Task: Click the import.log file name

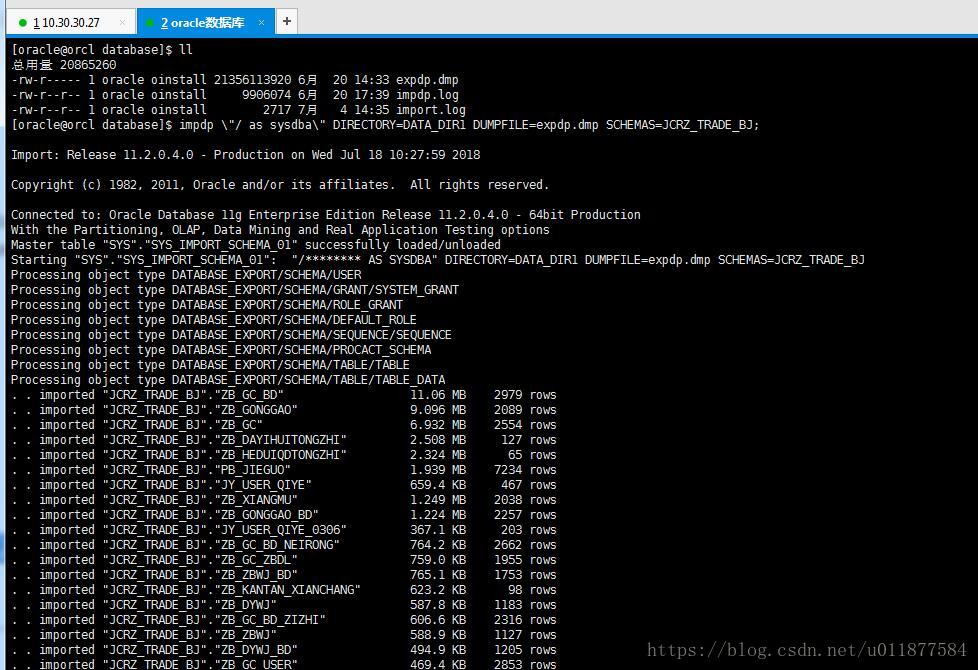Action: 431,110
